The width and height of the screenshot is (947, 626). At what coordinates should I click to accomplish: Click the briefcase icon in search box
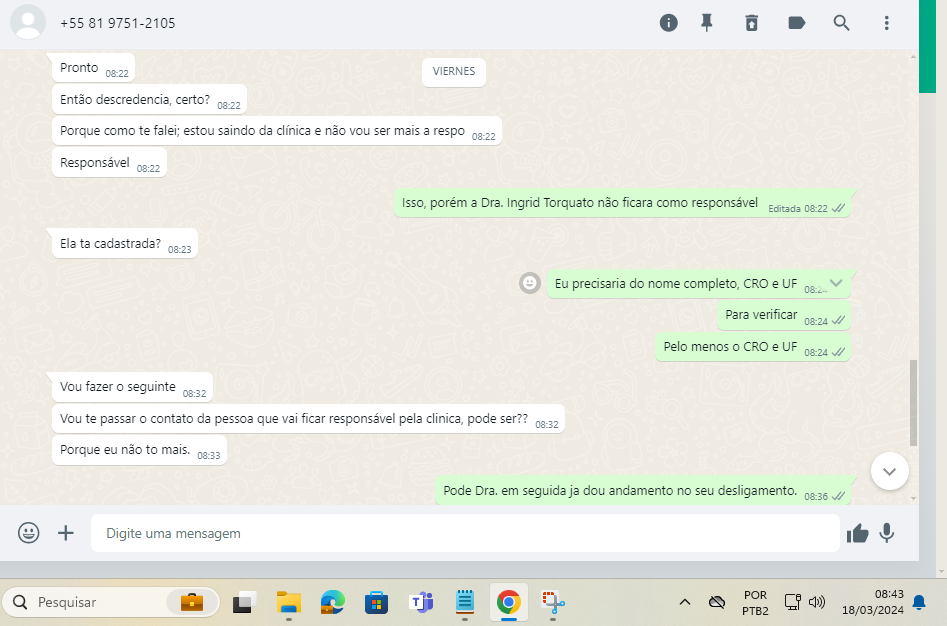(x=192, y=602)
